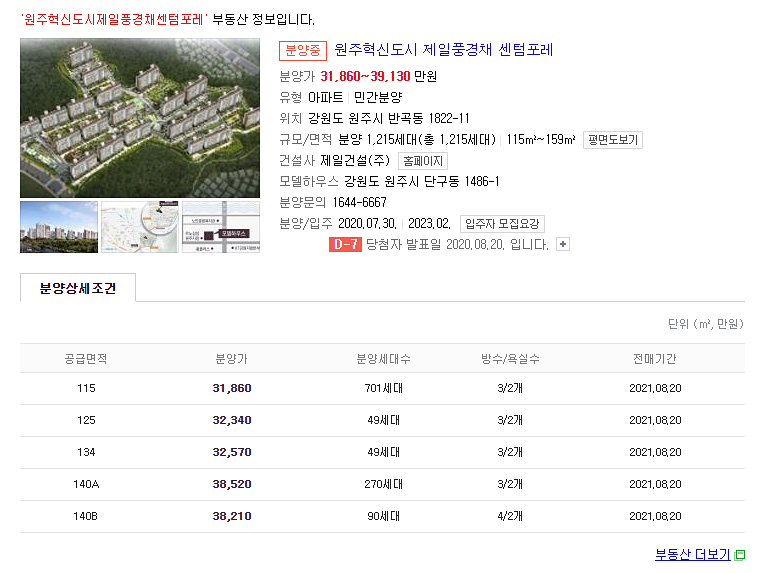Open the 평면도보기 floor plan button
Screen dimensions: 766x573
tap(613, 140)
